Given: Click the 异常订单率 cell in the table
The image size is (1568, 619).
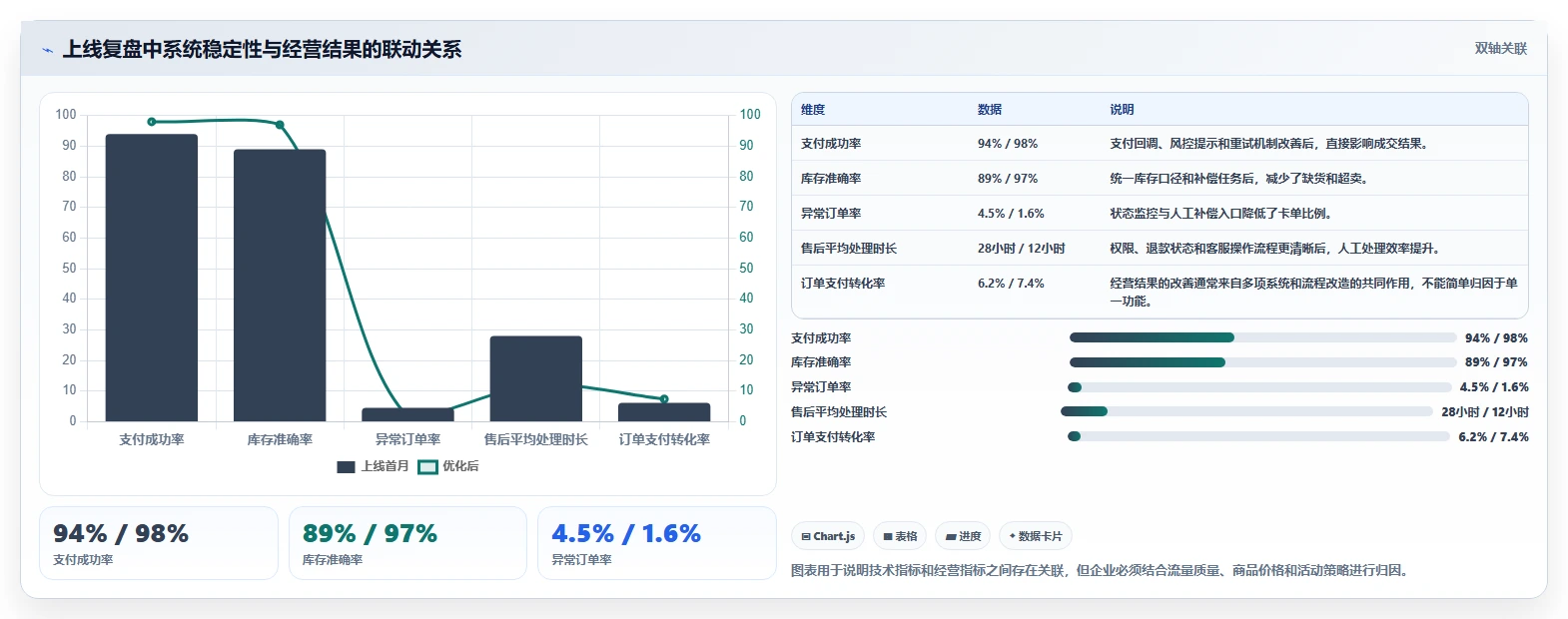Looking at the screenshot, I should point(831,214).
